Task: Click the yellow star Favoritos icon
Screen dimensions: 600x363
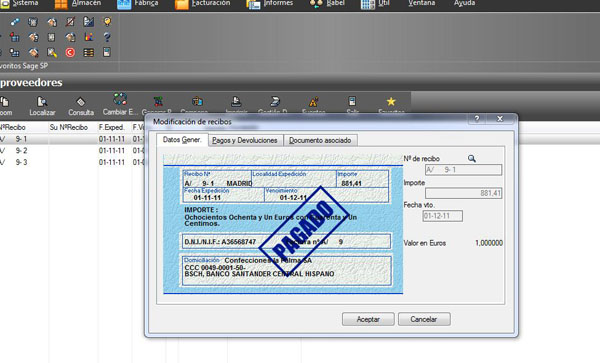Action: click(x=391, y=101)
